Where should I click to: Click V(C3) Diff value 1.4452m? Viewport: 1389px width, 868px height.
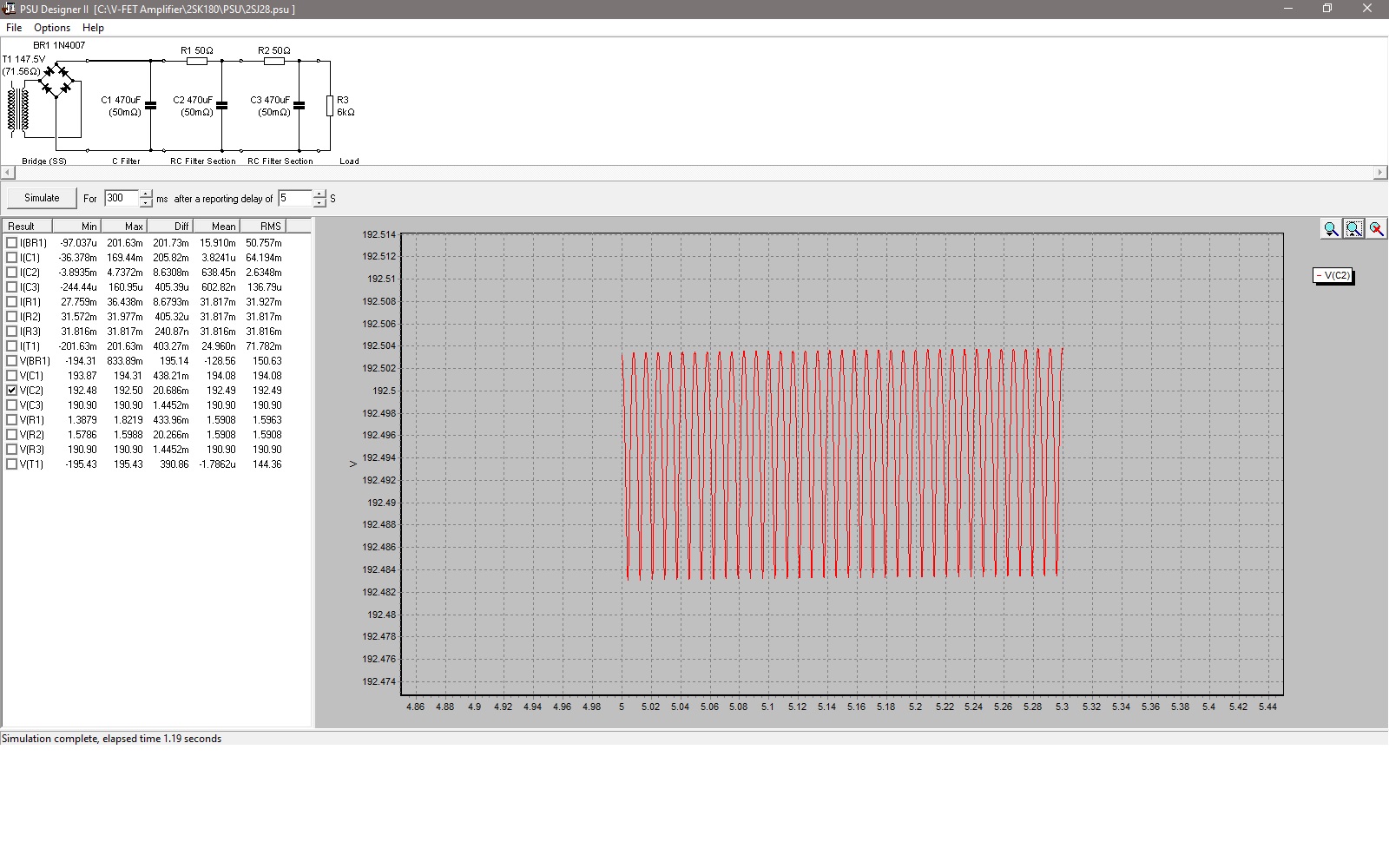coord(171,405)
